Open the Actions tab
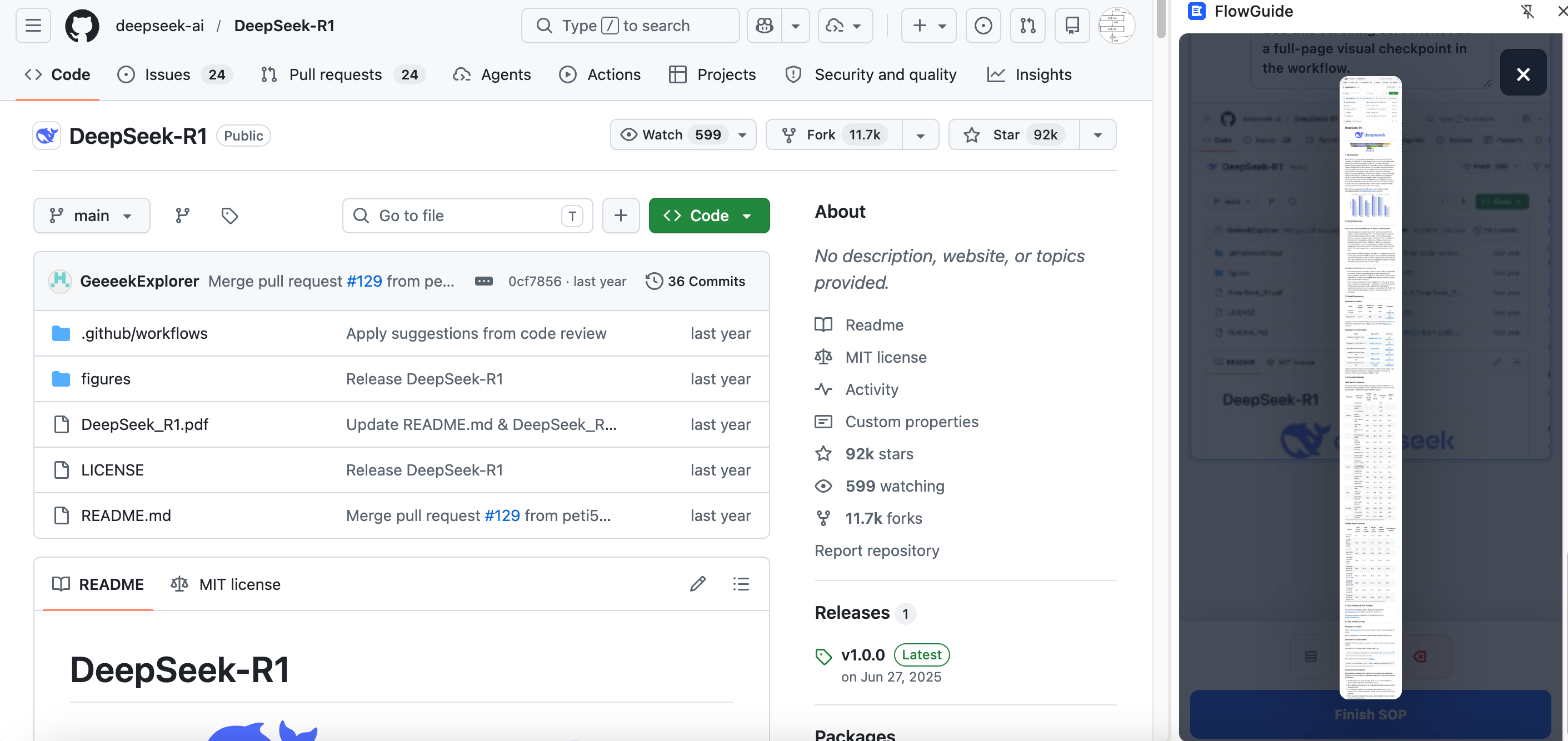This screenshot has width=1568, height=741. click(600, 74)
